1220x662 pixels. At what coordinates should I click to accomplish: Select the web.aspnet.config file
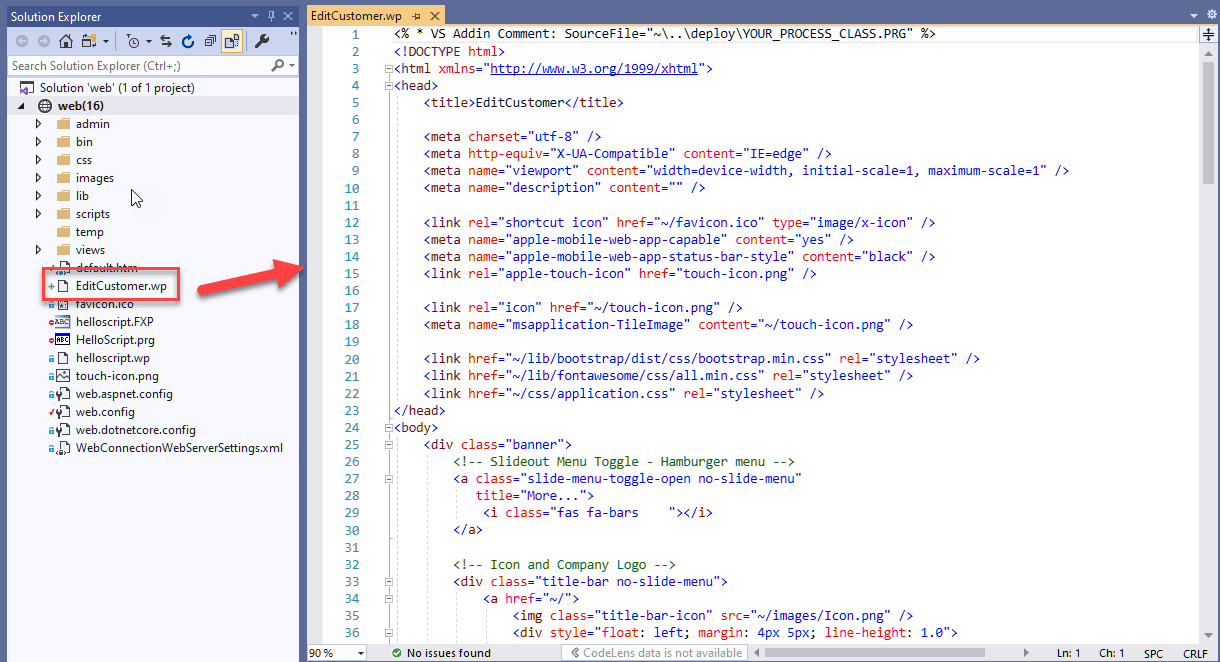(x=124, y=394)
